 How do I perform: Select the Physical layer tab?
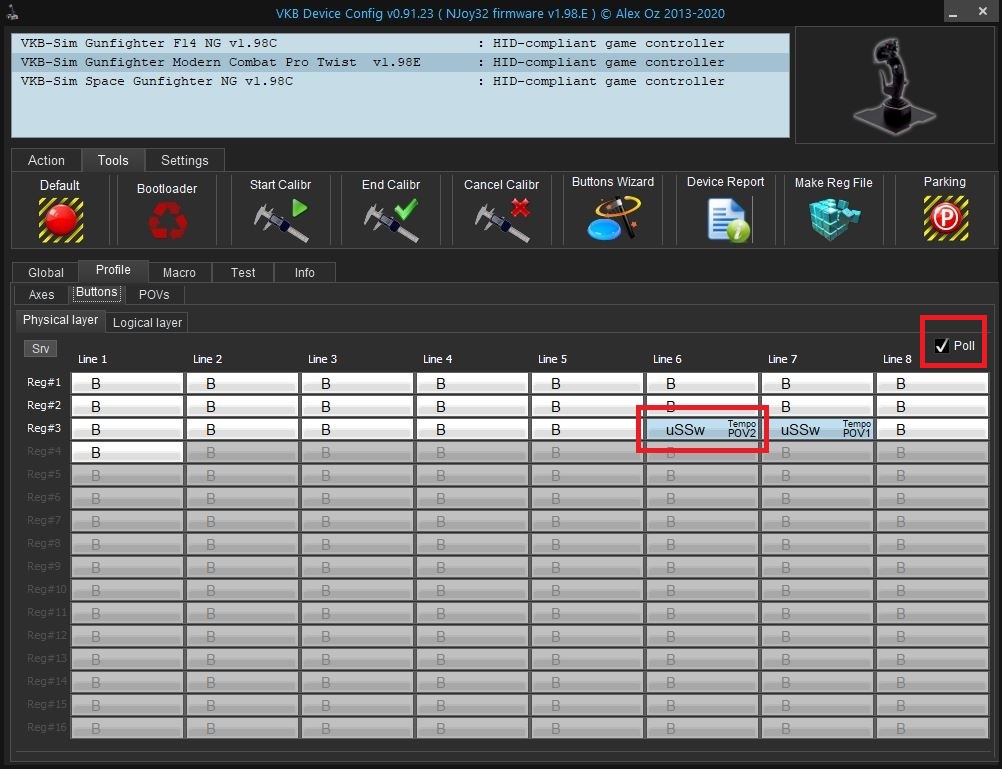(x=60, y=320)
